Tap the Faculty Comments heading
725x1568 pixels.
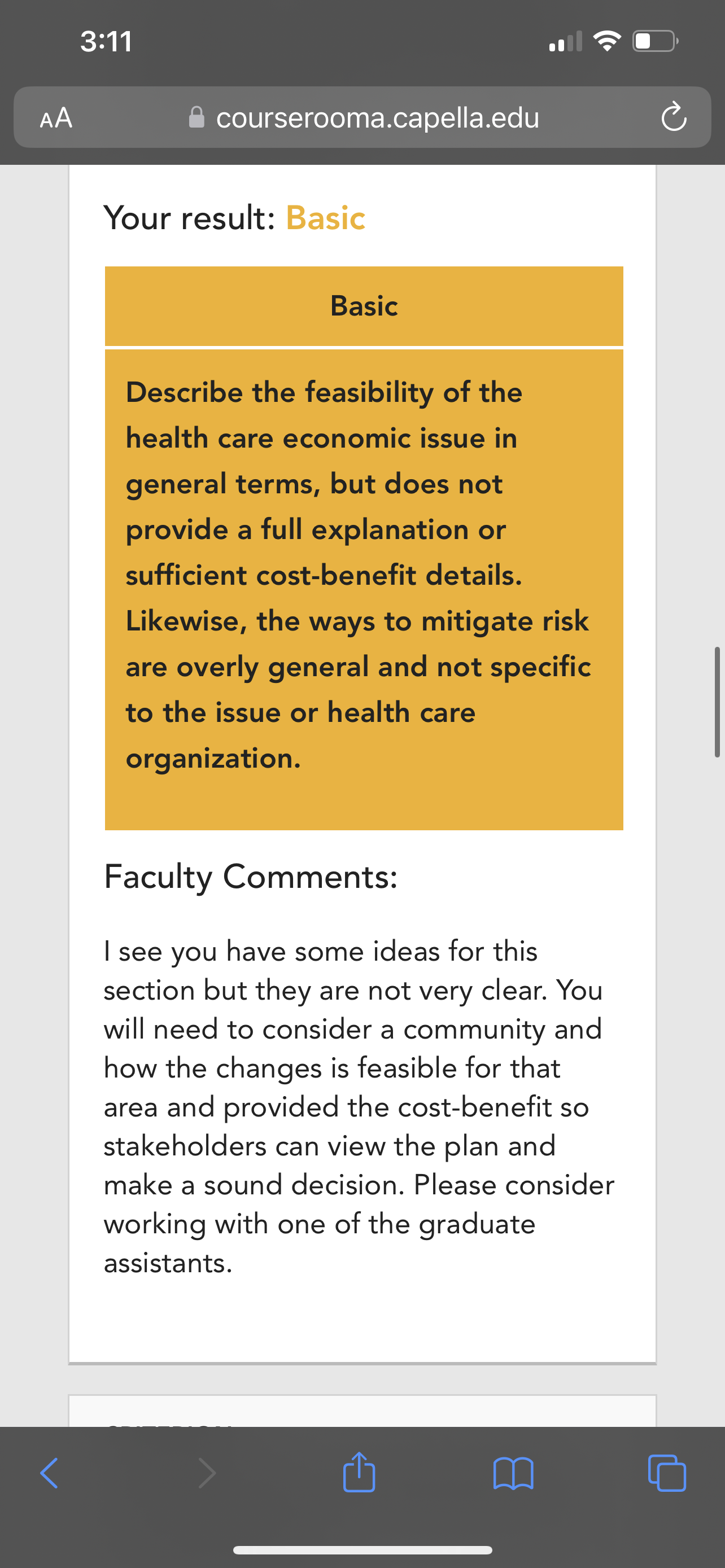coord(251,877)
